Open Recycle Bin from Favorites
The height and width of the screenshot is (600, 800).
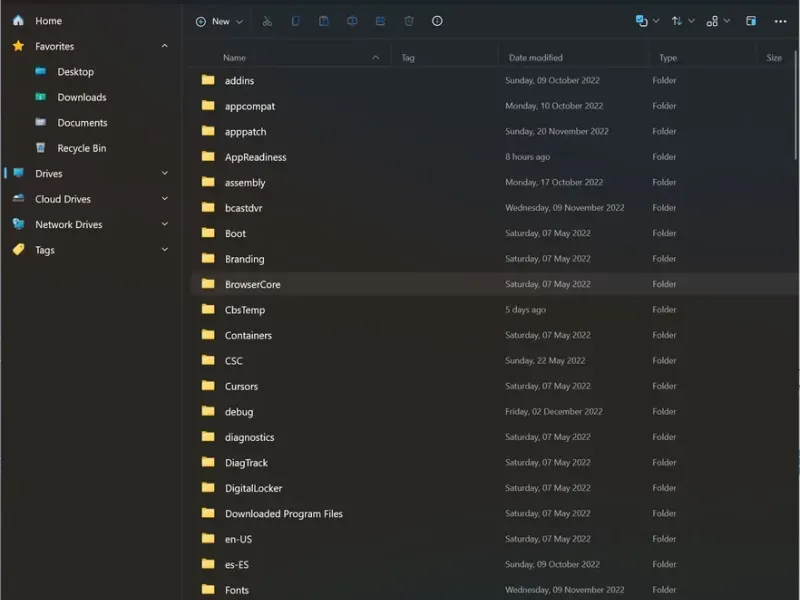[81, 148]
